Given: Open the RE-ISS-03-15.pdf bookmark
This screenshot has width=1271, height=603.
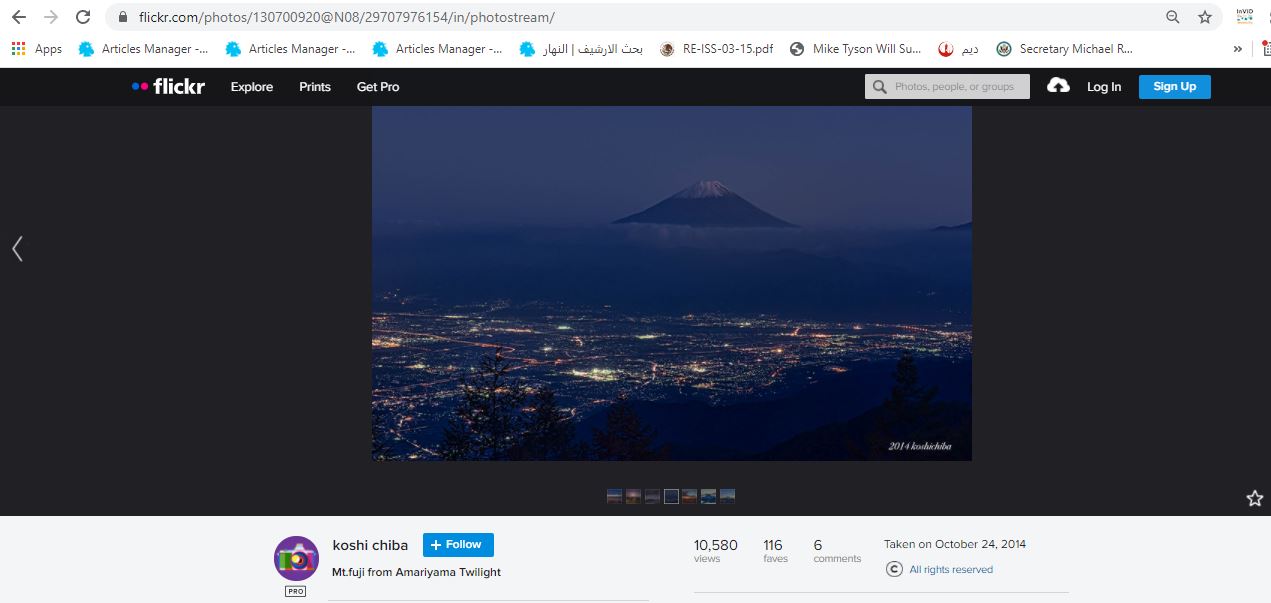Looking at the screenshot, I should pyautogui.click(x=716, y=49).
